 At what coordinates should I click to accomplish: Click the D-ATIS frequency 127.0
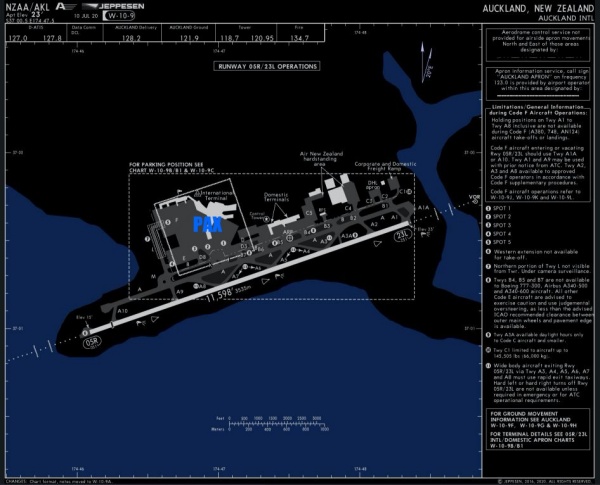pyautogui.click(x=16, y=36)
